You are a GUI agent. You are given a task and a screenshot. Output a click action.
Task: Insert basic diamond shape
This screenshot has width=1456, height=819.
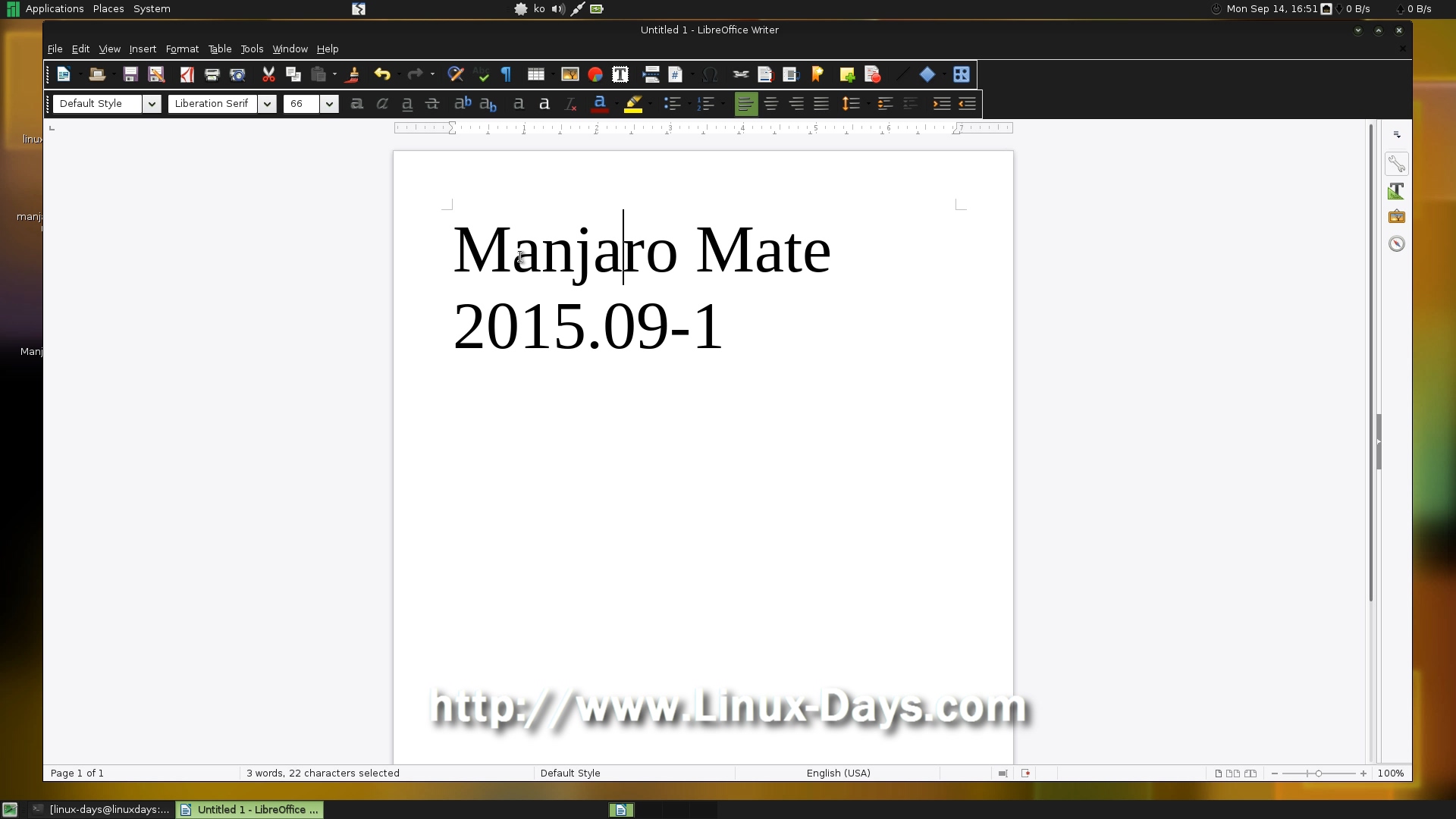927,74
